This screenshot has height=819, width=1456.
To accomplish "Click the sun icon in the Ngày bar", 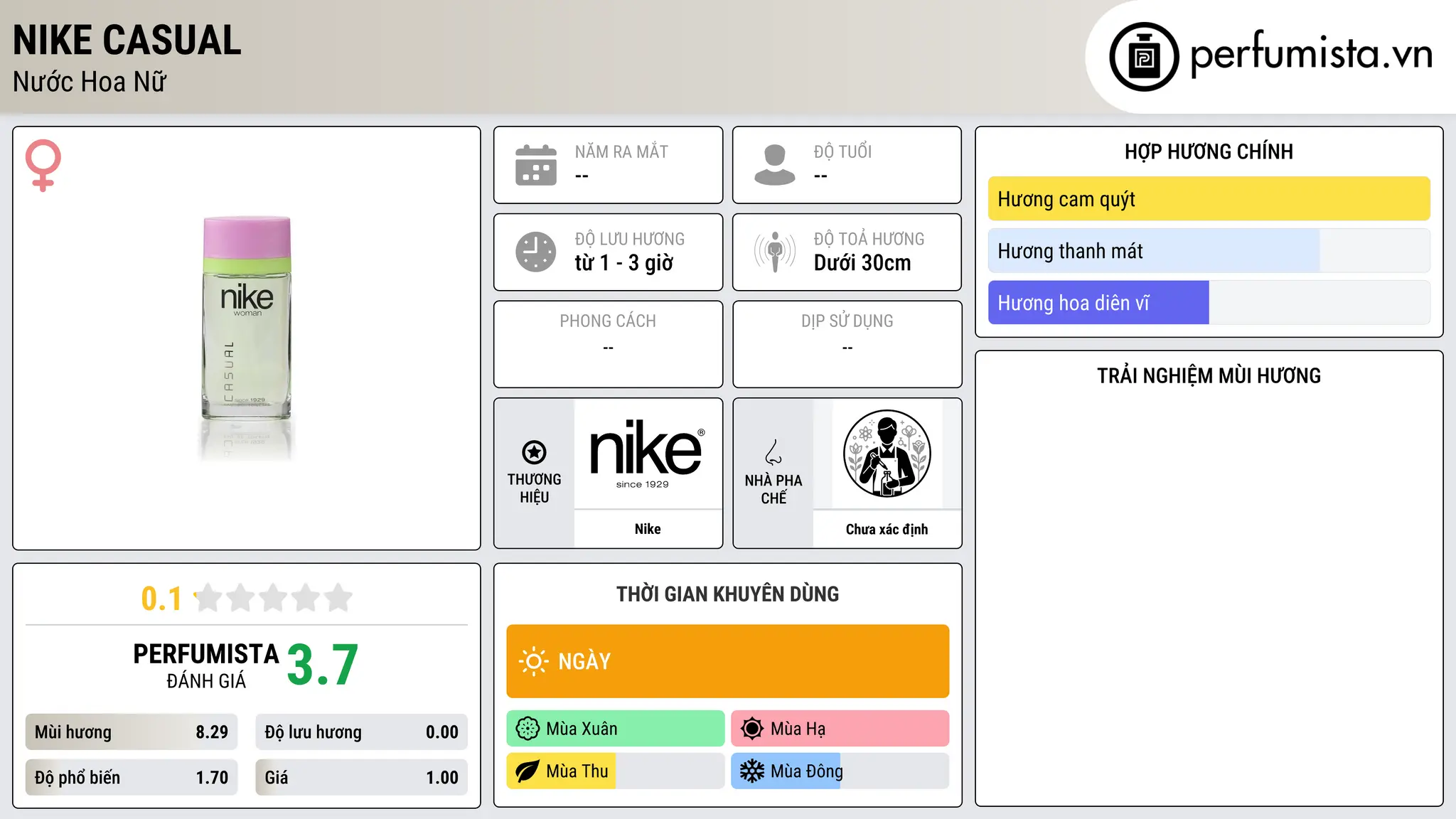I will click(533, 661).
